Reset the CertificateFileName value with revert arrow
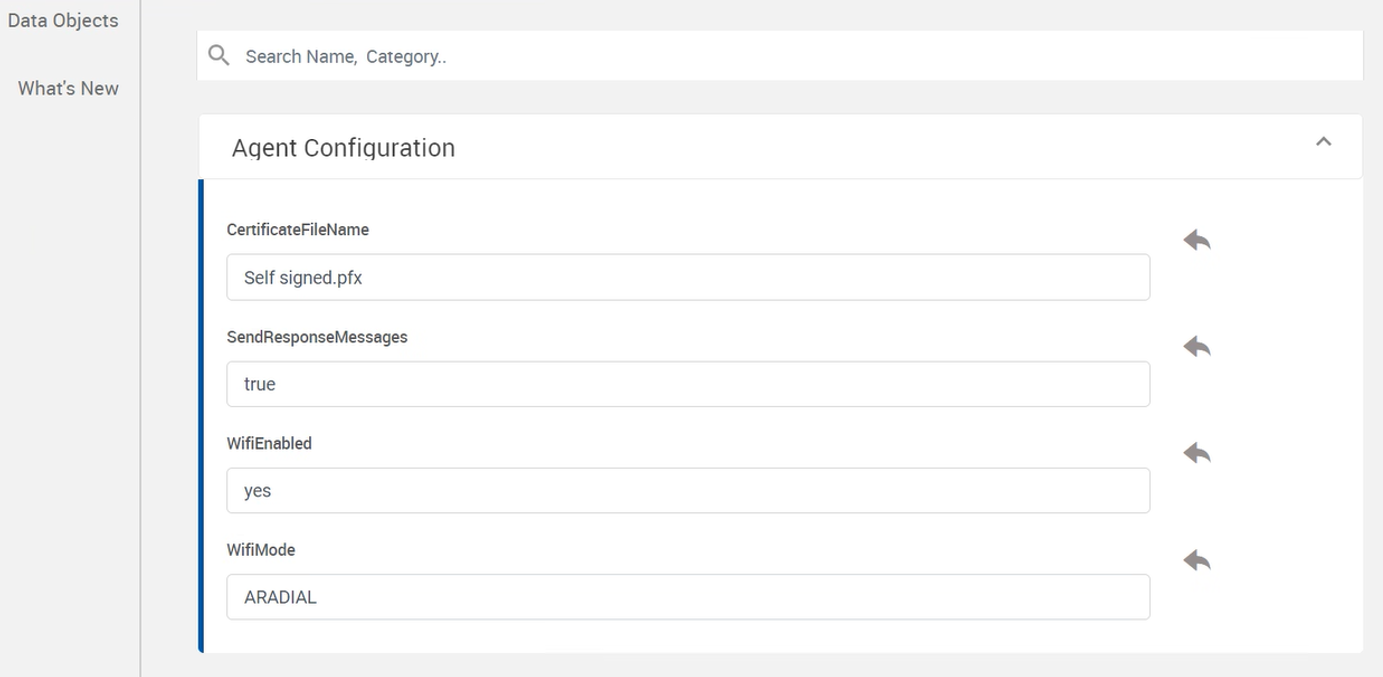Image resolution: width=1383 pixels, height=677 pixels. [x=1197, y=240]
